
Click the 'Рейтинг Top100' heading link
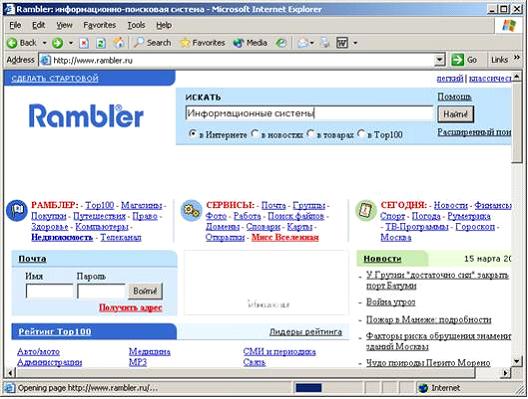pyautogui.click(x=55, y=332)
